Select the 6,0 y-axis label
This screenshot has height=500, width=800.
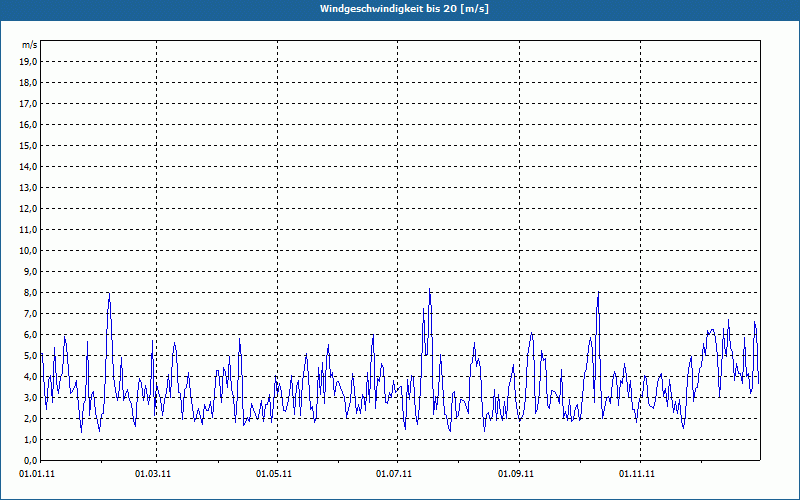[30, 335]
